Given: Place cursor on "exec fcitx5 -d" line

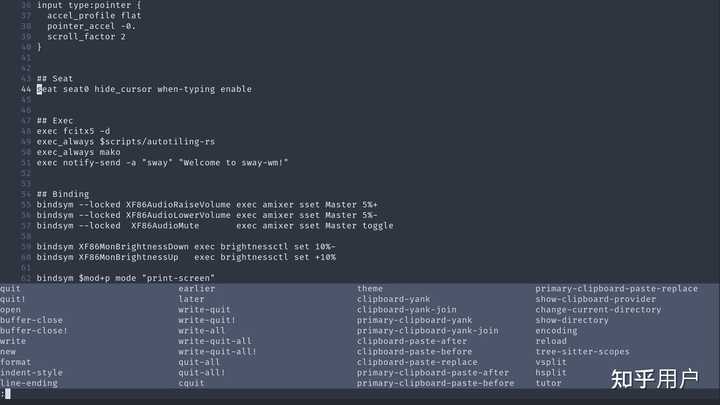Looking at the screenshot, I should point(73,131).
